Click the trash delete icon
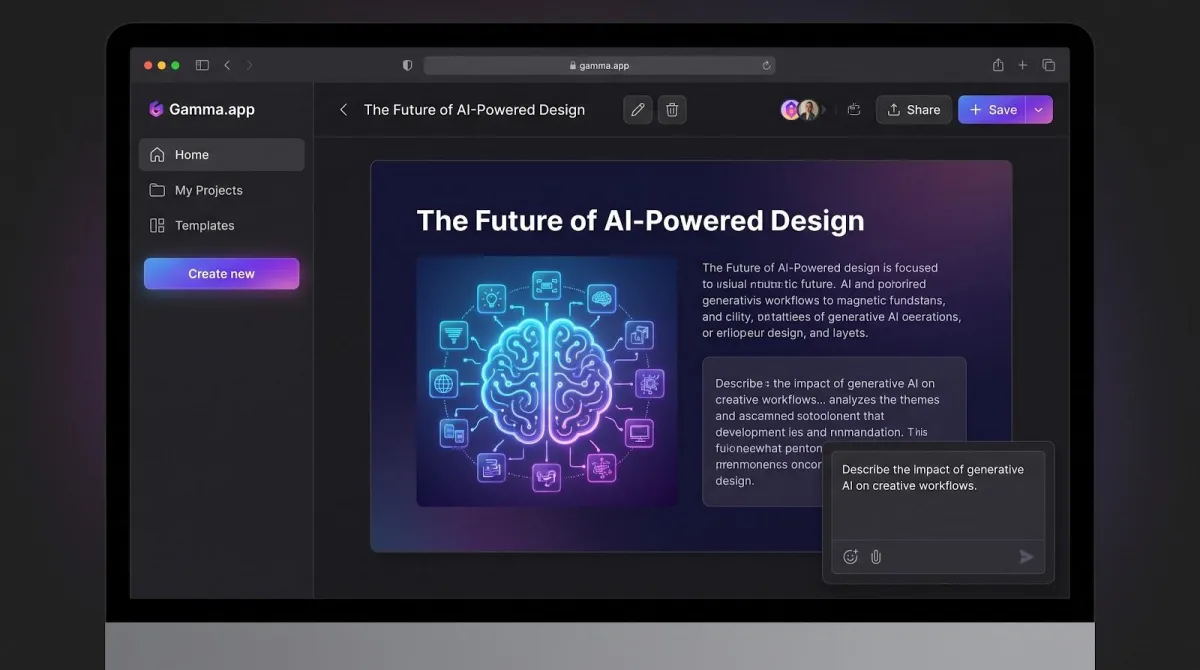Viewport: 1200px width, 670px height. pyautogui.click(x=672, y=110)
